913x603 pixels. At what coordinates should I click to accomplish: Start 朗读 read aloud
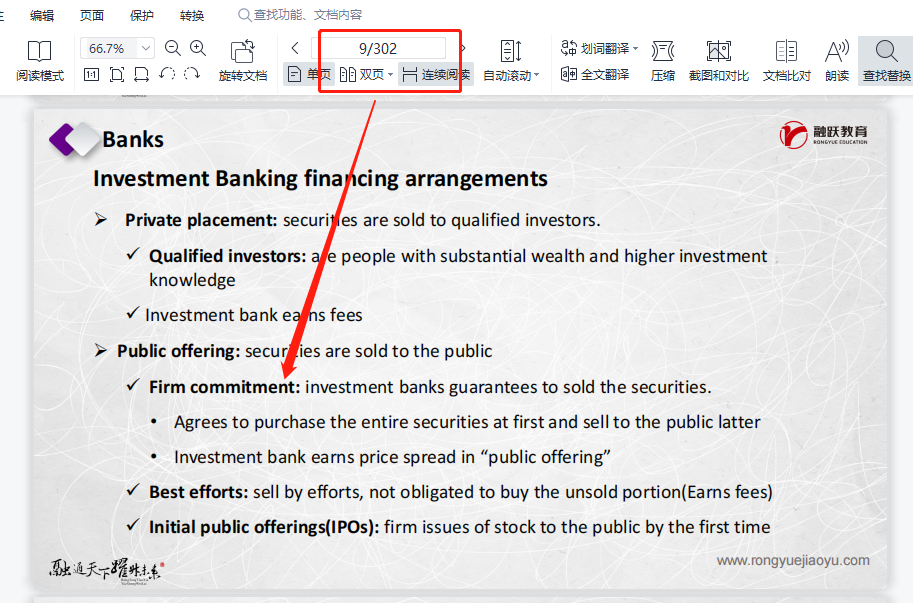click(837, 60)
